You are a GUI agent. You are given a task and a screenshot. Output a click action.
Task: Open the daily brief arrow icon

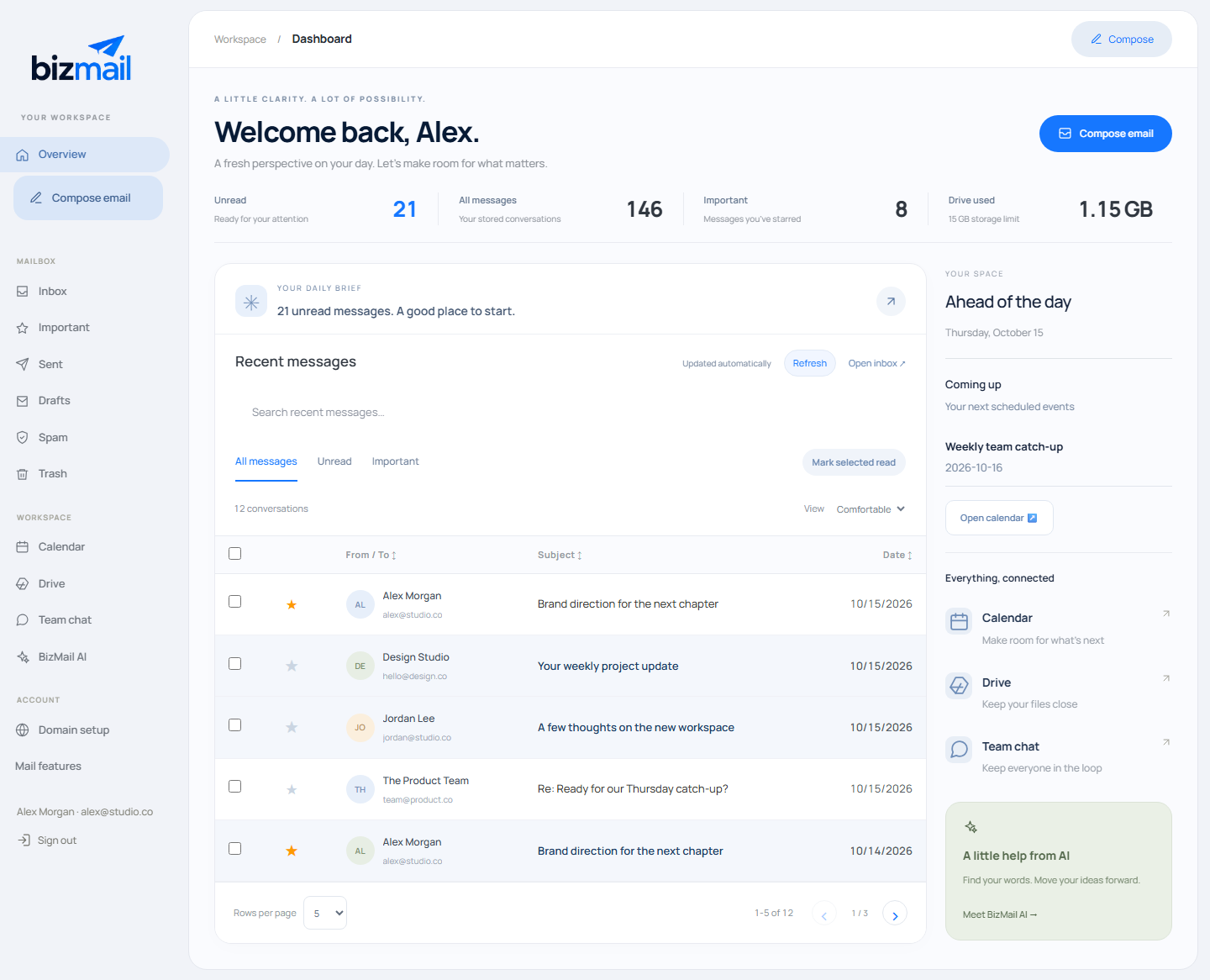click(x=891, y=301)
